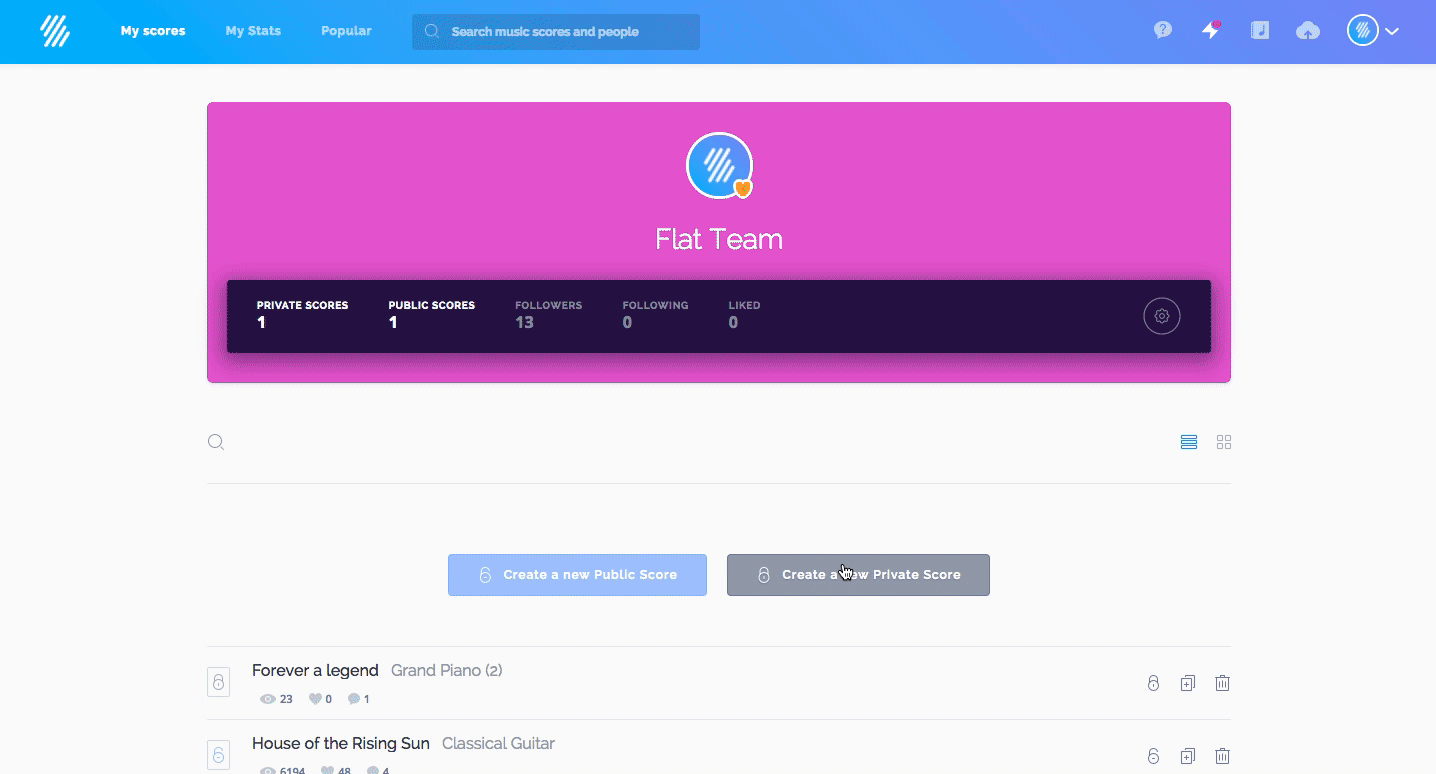Open the help question-mark icon
Image resolution: width=1436 pixels, height=774 pixels.
(x=1162, y=30)
